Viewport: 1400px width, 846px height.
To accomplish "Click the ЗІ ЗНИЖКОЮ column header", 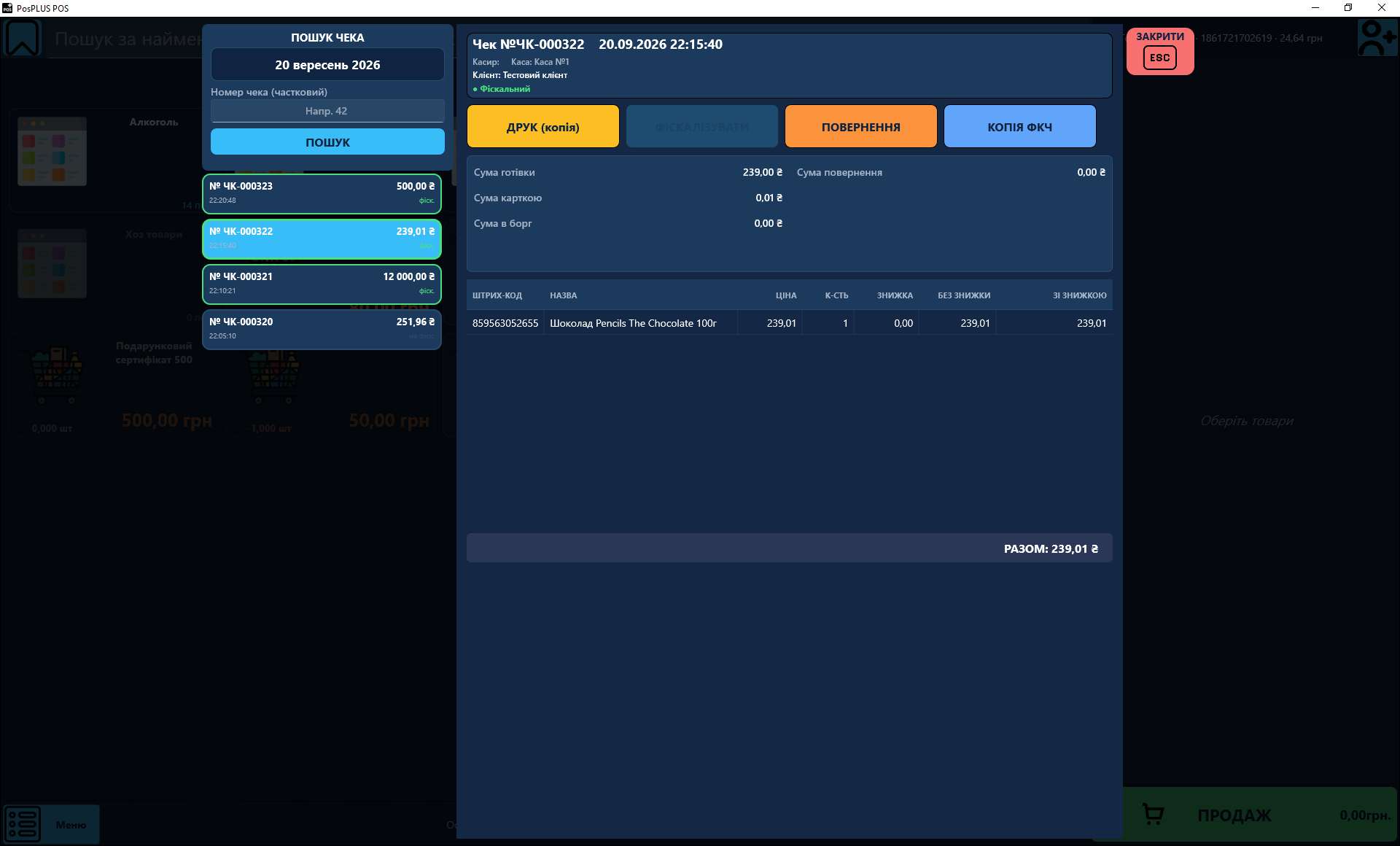I will tap(1079, 295).
